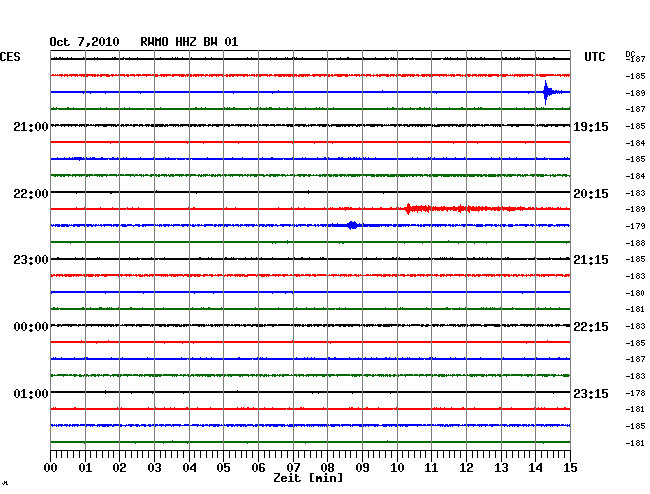This screenshot has width=650, height=494.
Task: Click the minute tick label '03'
Action: (x=154, y=467)
